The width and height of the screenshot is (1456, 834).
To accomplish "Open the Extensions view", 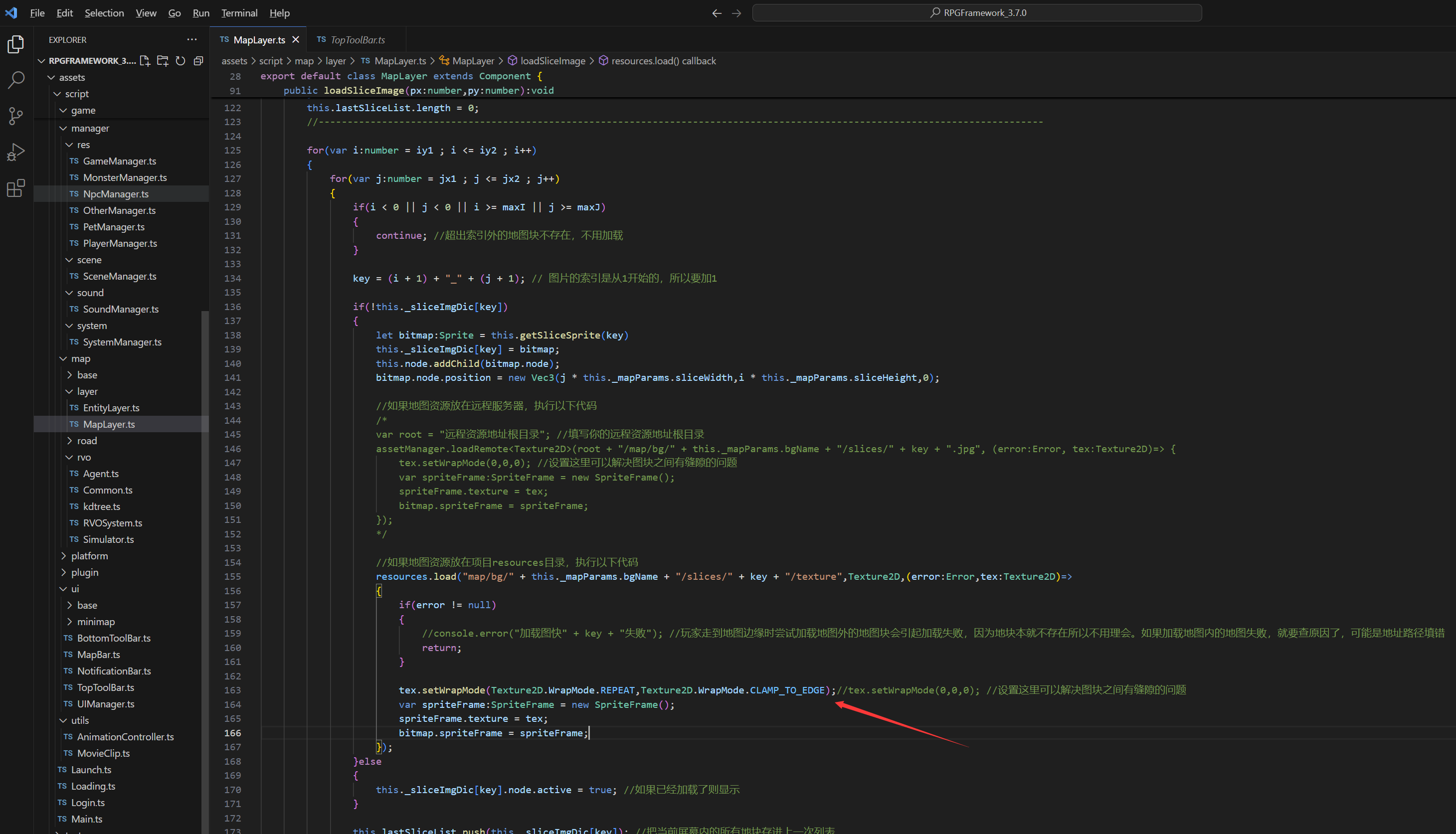I will click(x=15, y=188).
